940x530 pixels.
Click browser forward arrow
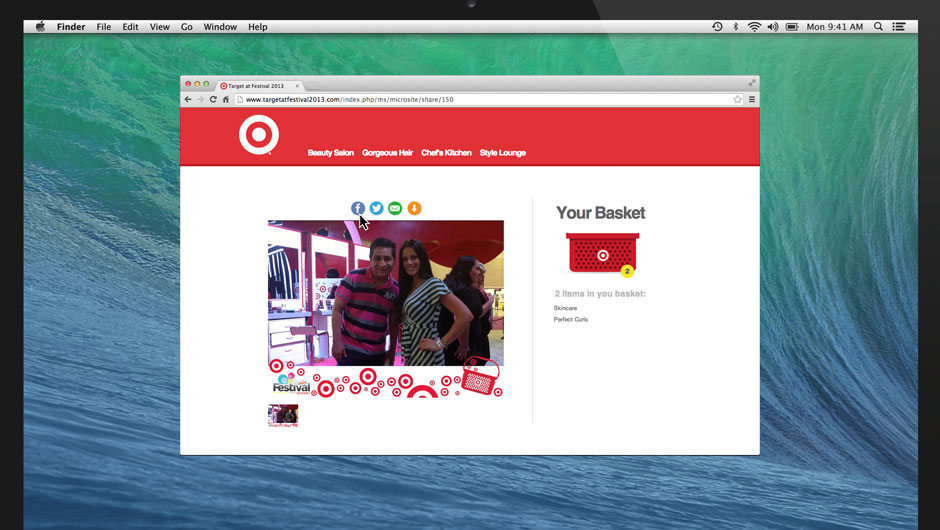click(x=200, y=100)
